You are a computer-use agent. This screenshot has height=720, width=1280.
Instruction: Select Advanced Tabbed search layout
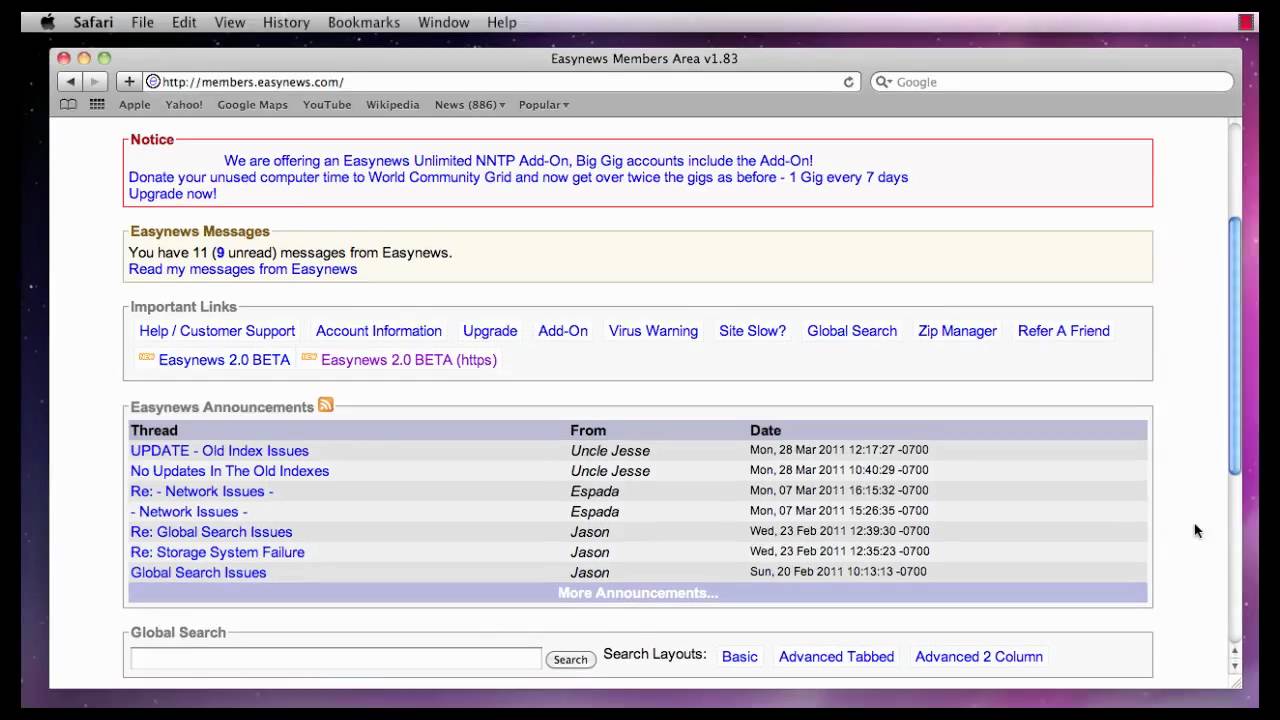(836, 657)
